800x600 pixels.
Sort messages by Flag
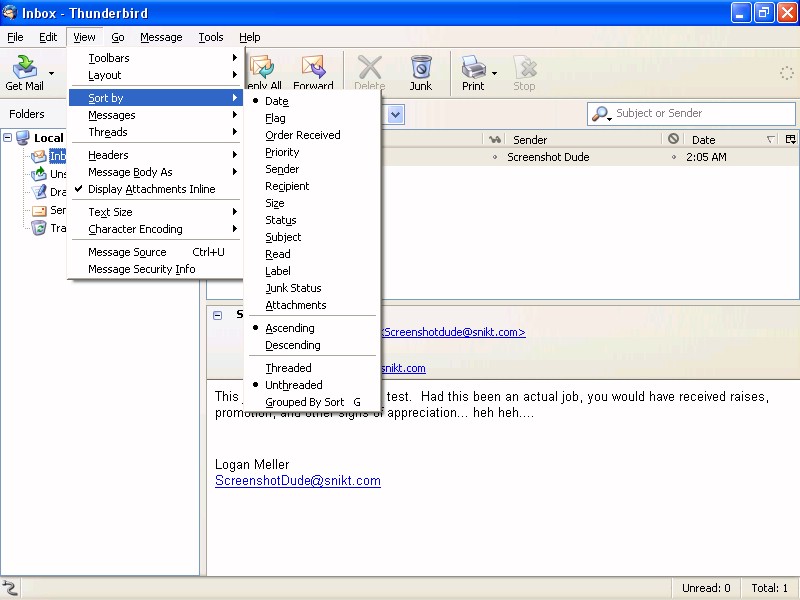(x=312, y=118)
